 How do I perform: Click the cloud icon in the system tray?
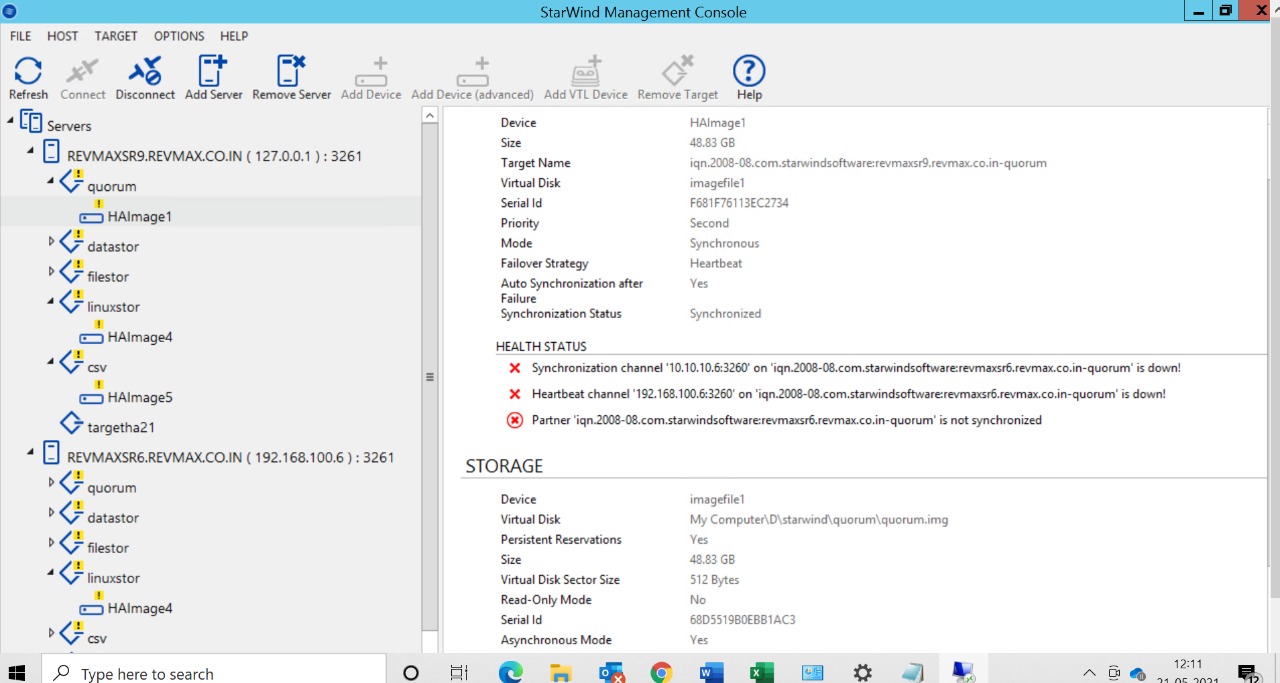pyautogui.click(x=1137, y=673)
